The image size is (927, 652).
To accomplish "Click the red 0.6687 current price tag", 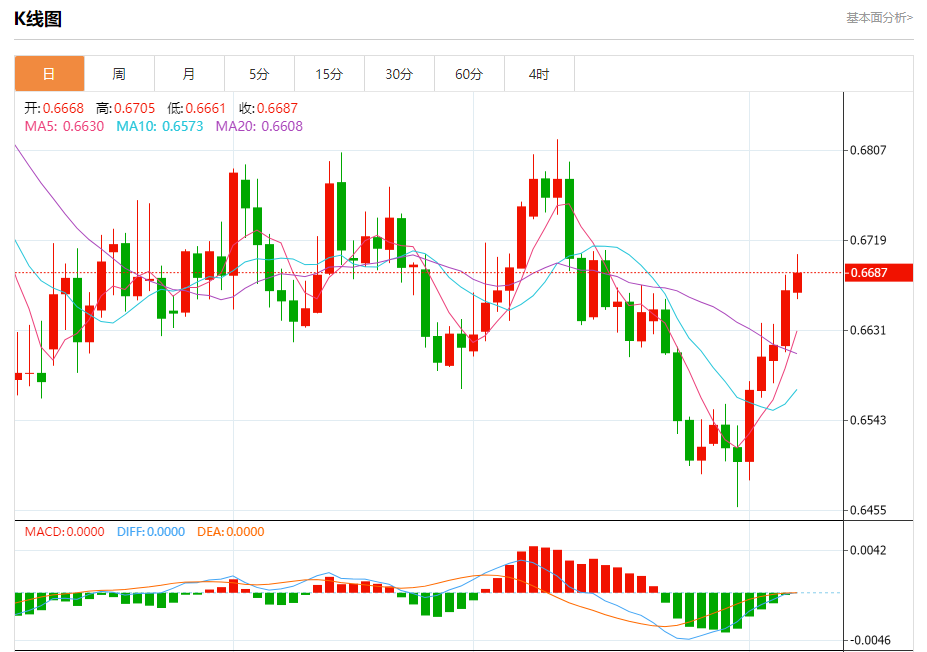I will pyautogui.click(x=879, y=273).
